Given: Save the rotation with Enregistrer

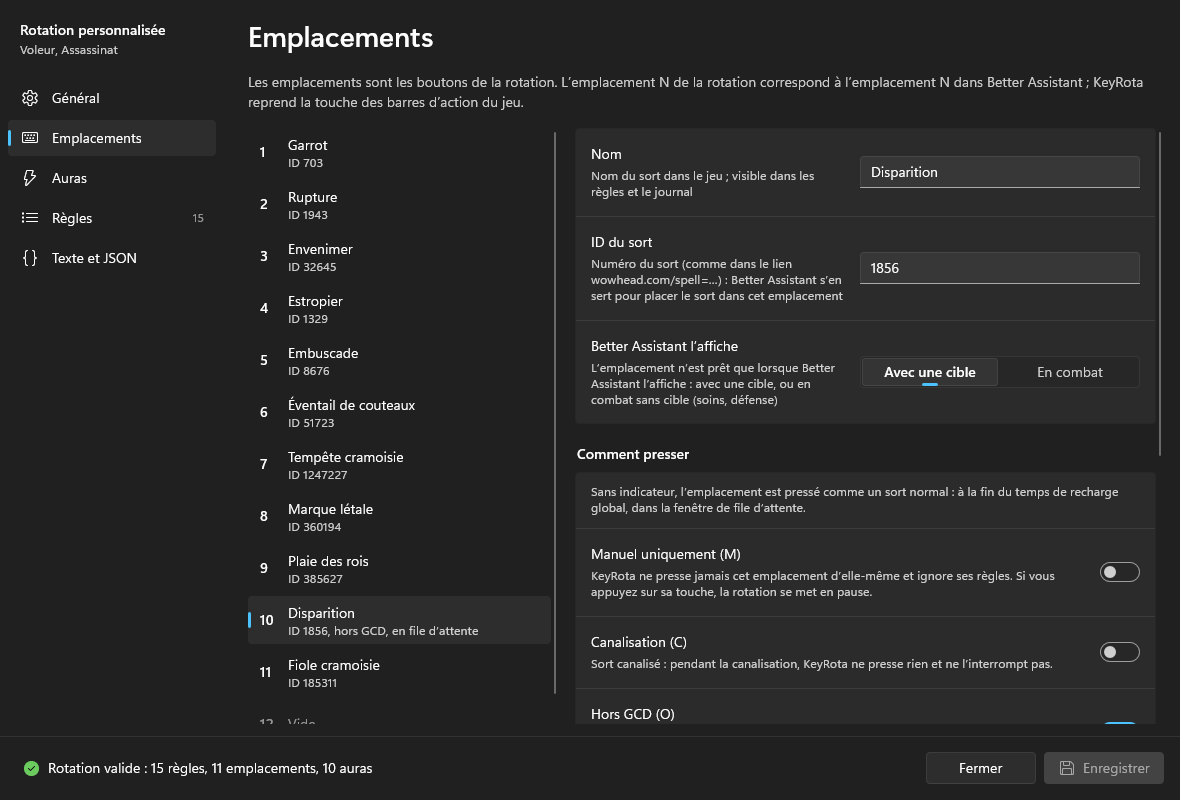Looking at the screenshot, I should tap(1104, 768).
